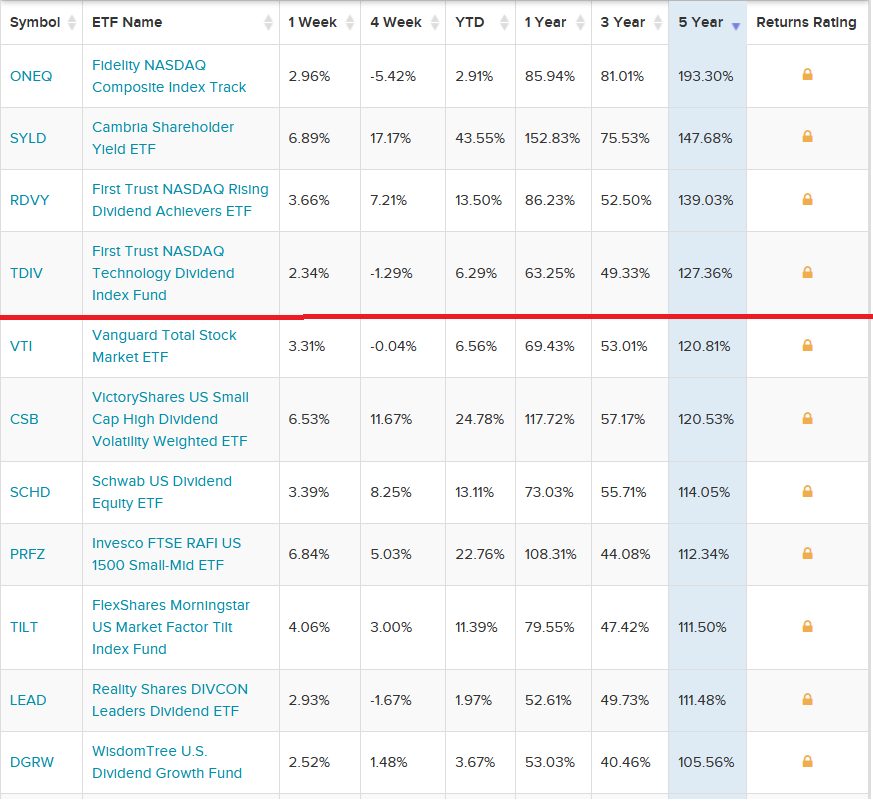Image resolution: width=873 pixels, height=801 pixels.
Task: Select PRFZ YTD value 22.76%
Action: click(x=479, y=554)
